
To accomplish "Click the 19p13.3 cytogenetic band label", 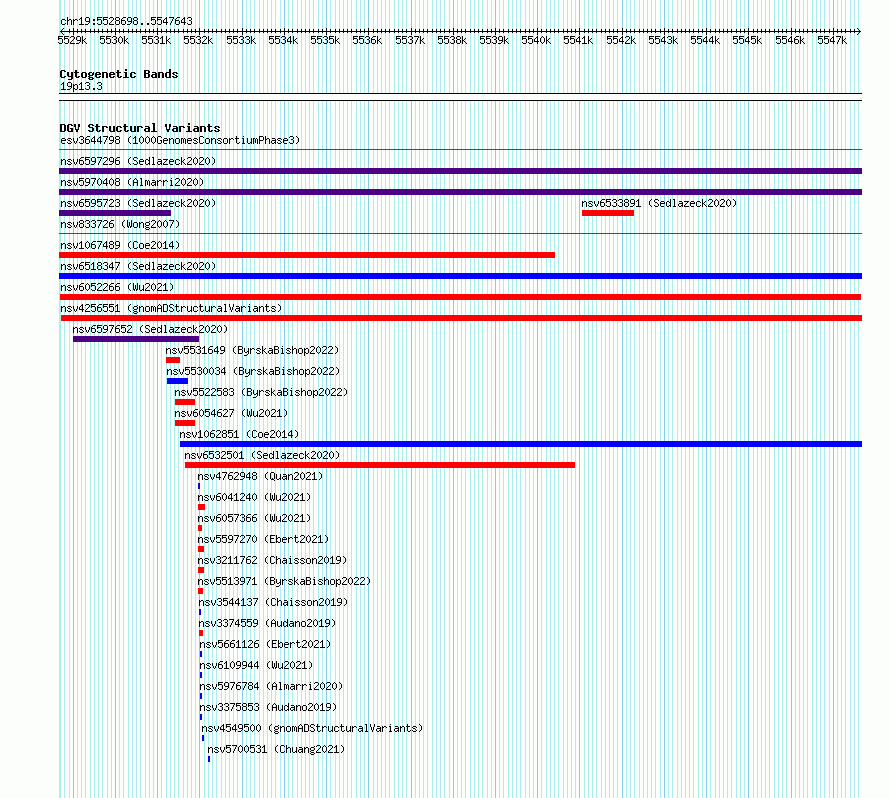I will click(x=81, y=86).
